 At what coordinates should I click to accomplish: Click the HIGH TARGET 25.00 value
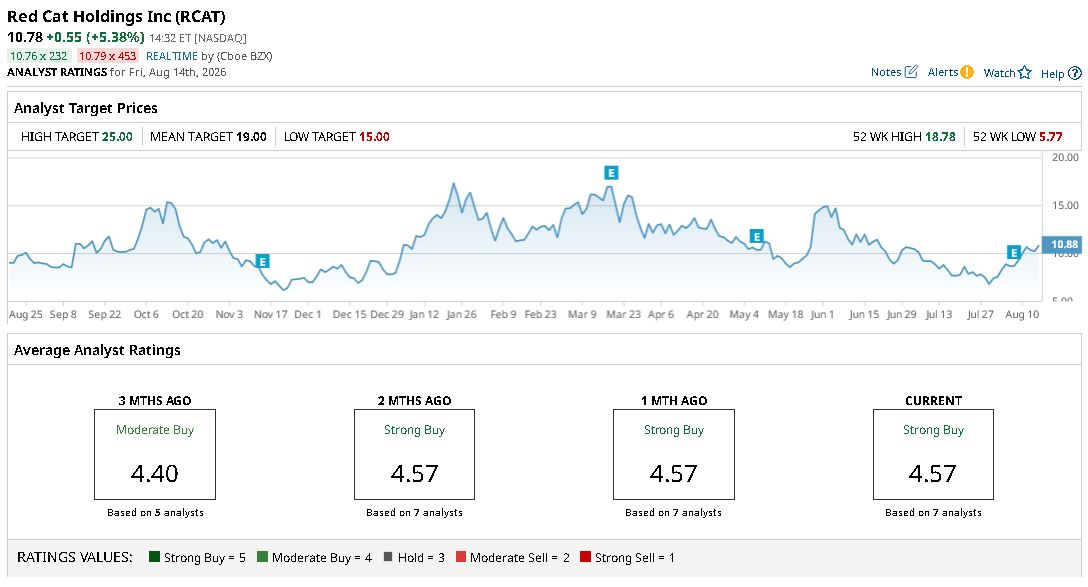pyautogui.click(x=117, y=137)
